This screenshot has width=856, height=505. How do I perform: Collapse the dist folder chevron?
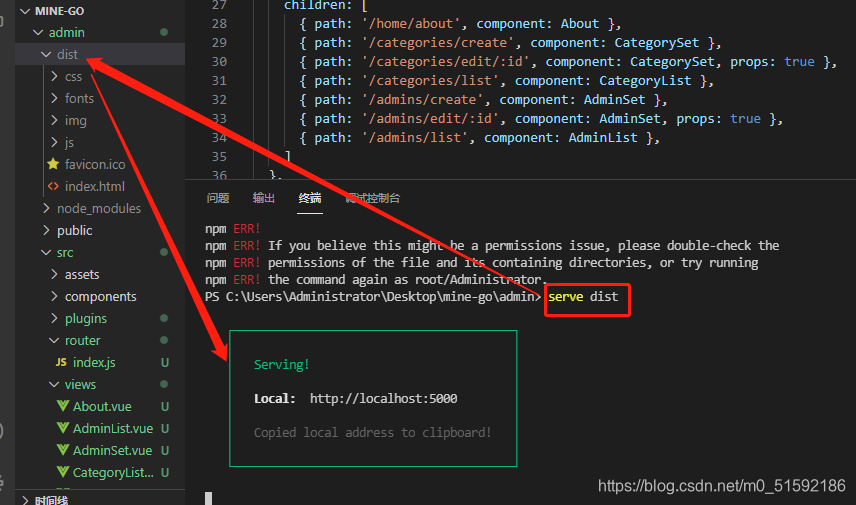46,55
